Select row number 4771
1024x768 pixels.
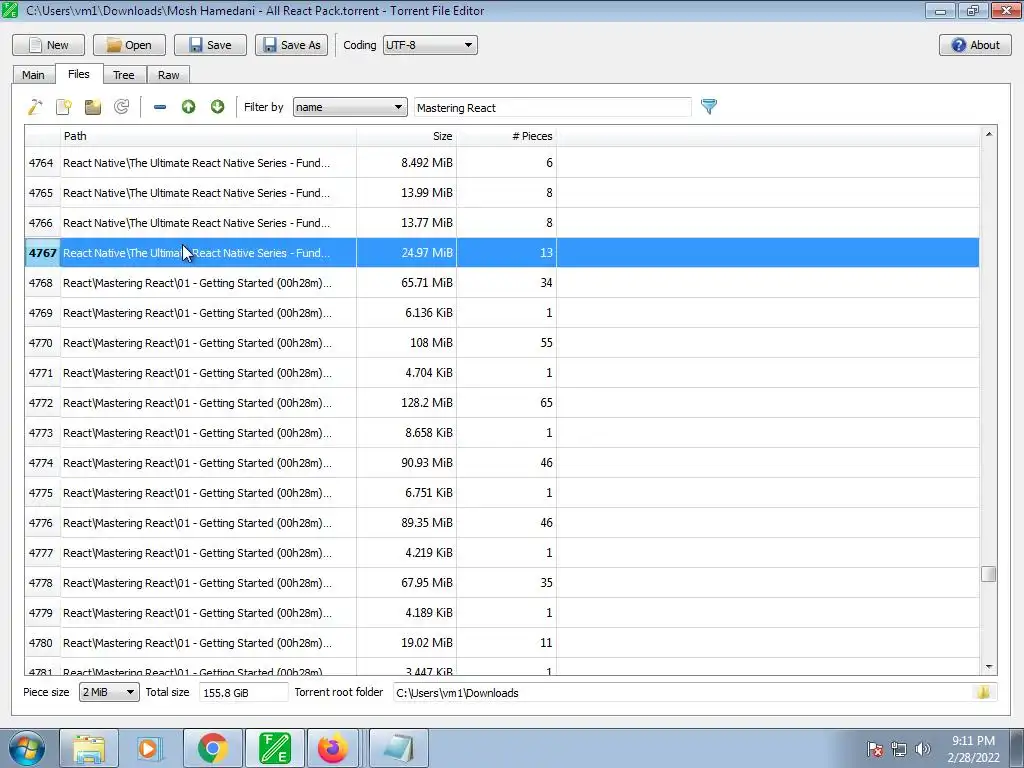pos(41,373)
